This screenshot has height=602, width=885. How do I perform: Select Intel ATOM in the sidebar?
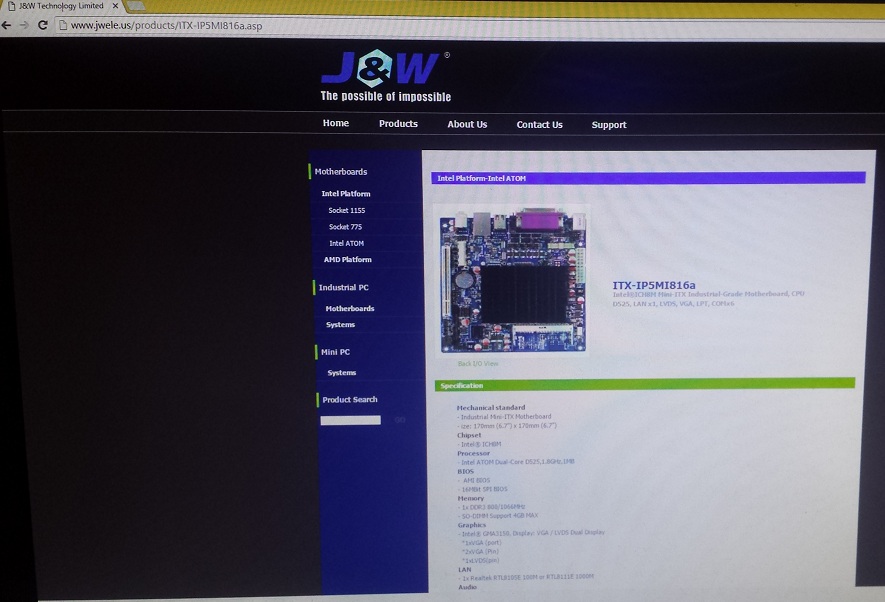coord(347,243)
